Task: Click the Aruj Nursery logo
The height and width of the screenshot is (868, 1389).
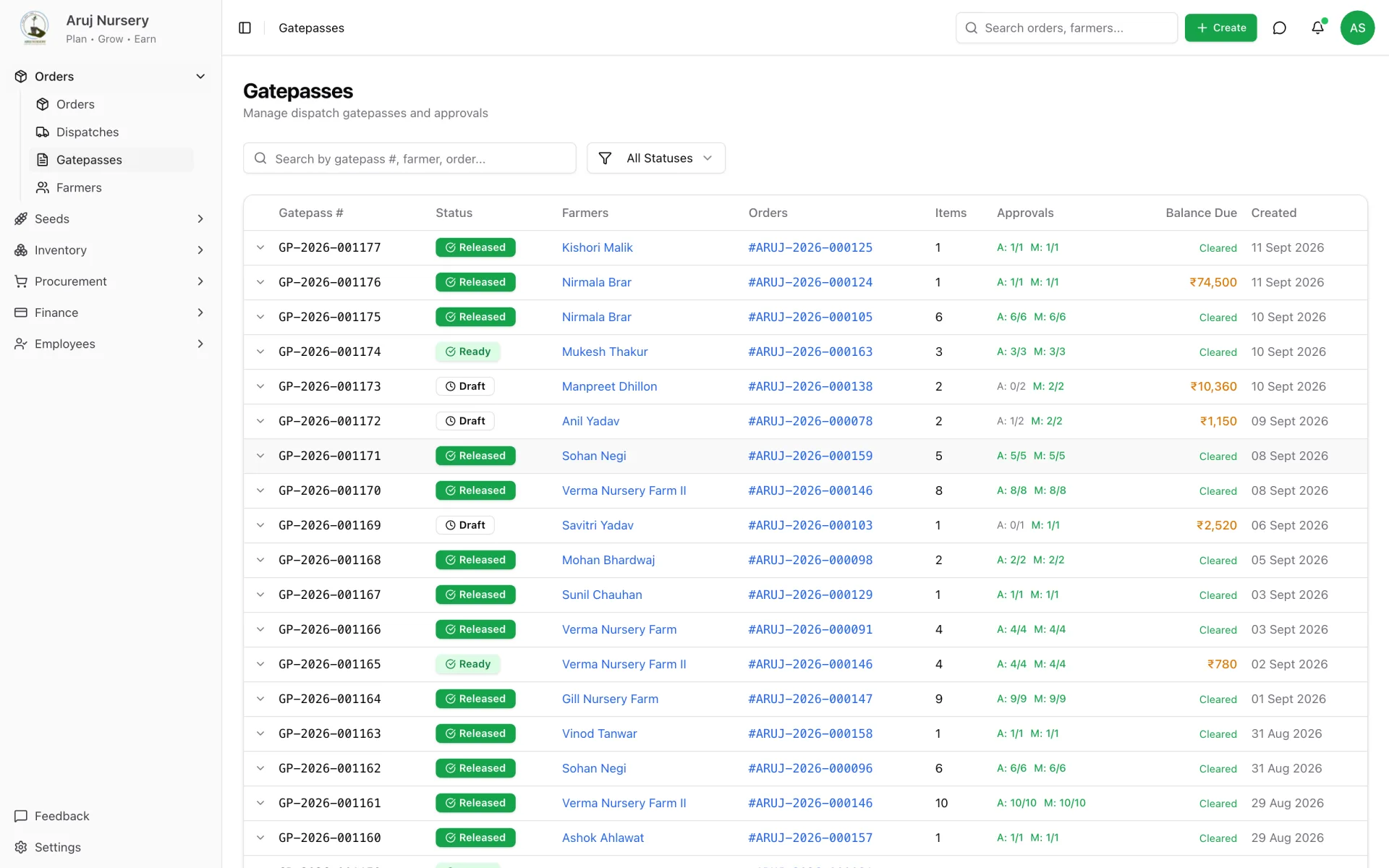Action: tap(34, 27)
